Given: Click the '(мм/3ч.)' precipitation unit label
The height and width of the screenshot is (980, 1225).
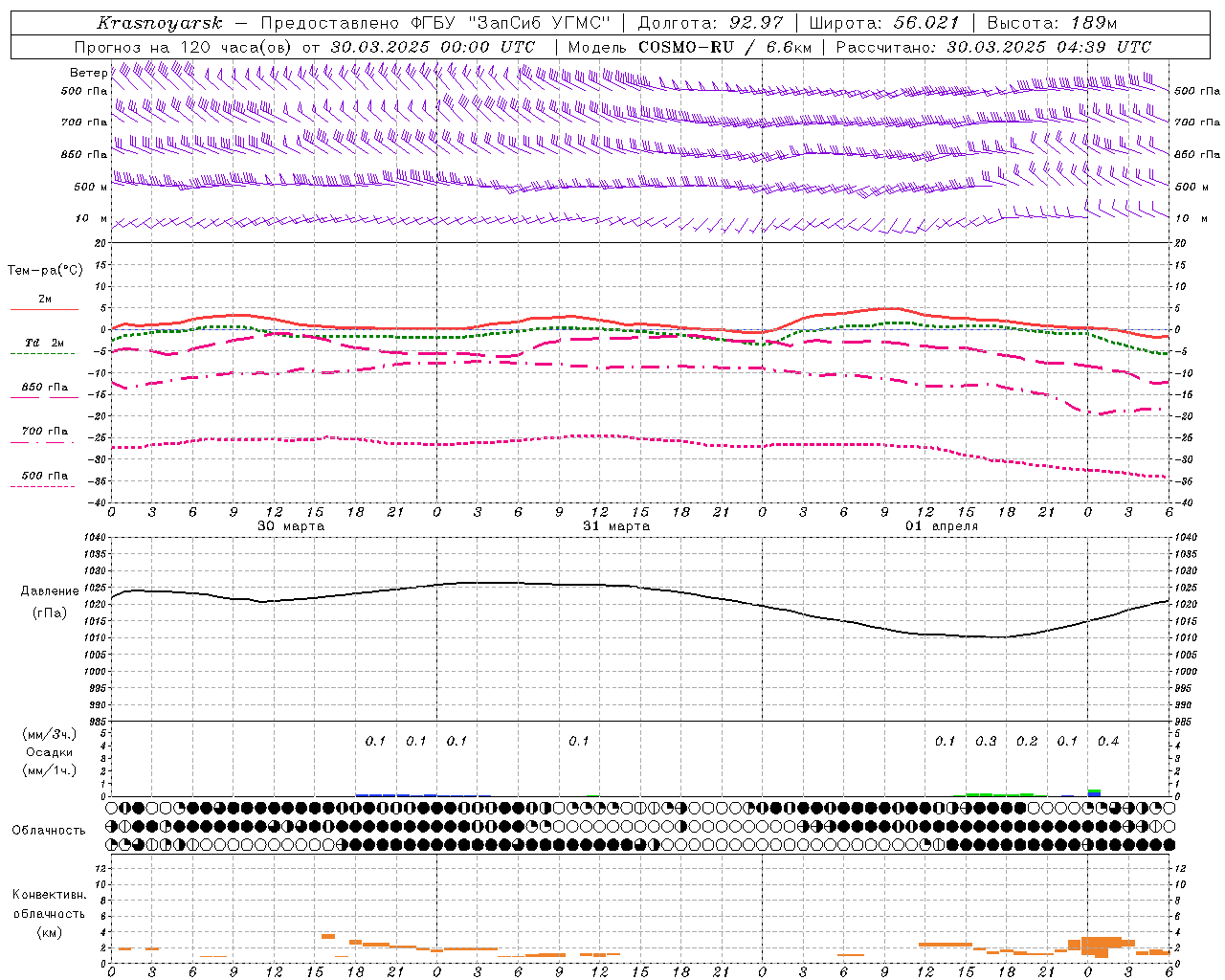Looking at the screenshot, I should coord(49,735).
